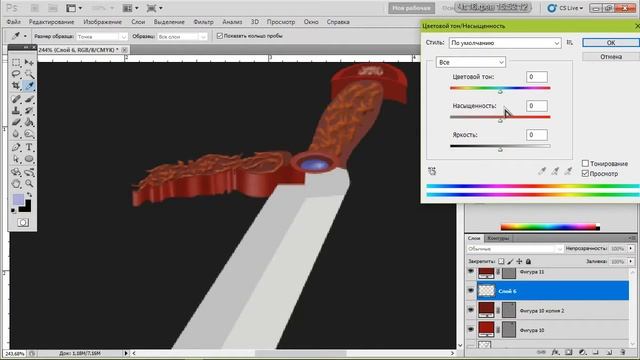Select the 3D Camera Rotate tool
The width and height of the screenshot is (640, 360).
tap(29, 172)
